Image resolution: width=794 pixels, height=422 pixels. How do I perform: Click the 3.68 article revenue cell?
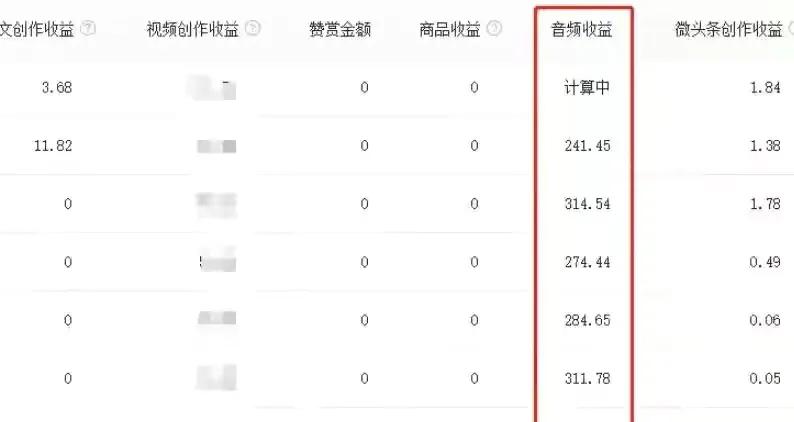57,88
